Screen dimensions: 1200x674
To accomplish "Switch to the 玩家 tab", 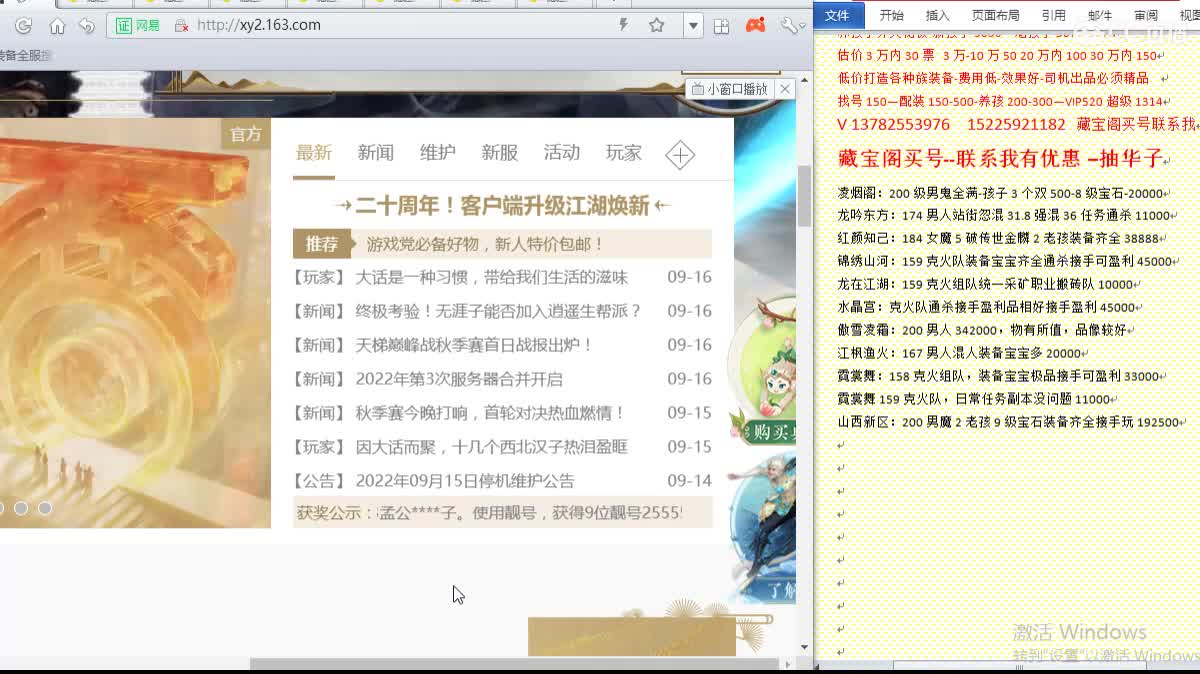I will tap(623, 152).
